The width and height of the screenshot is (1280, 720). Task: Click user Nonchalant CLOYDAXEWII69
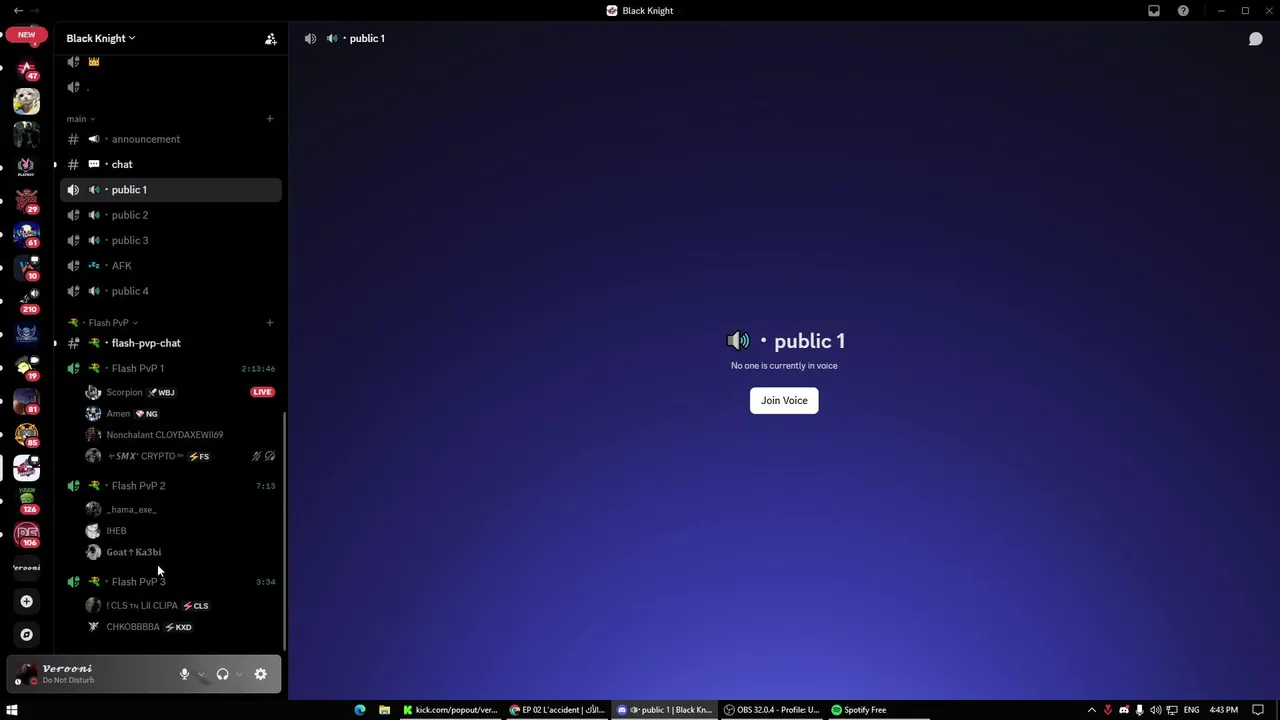(181, 435)
